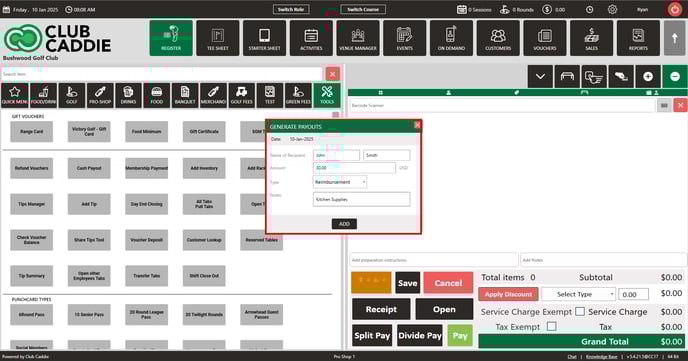Toggle the Tax Exempt checkbox
688x361 pixels.
pyautogui.click(x=552, y=326)
